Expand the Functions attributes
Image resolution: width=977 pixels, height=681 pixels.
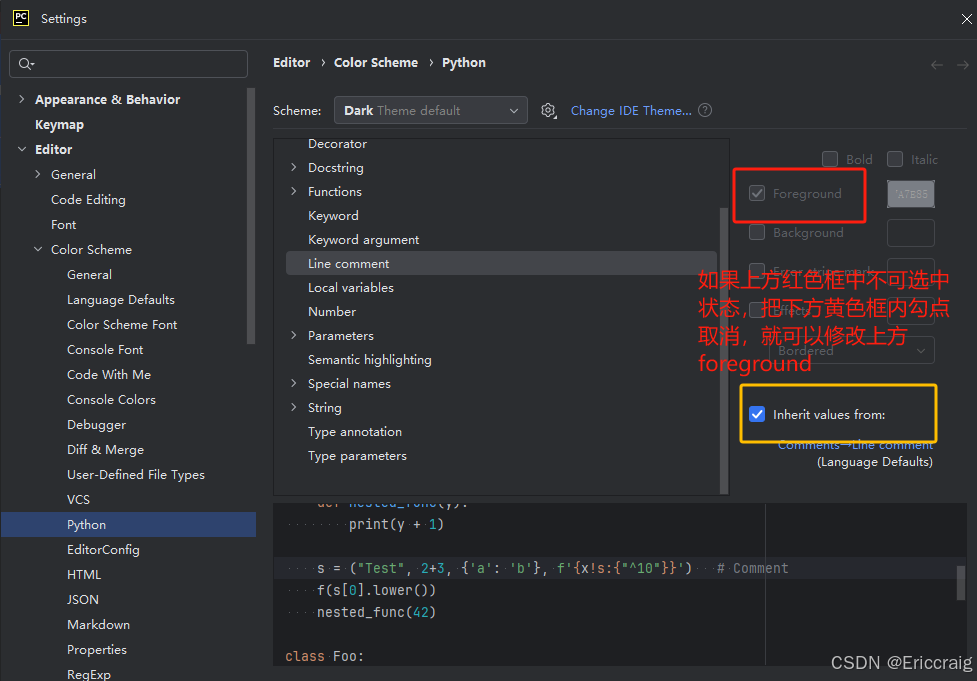click(293, 191)
